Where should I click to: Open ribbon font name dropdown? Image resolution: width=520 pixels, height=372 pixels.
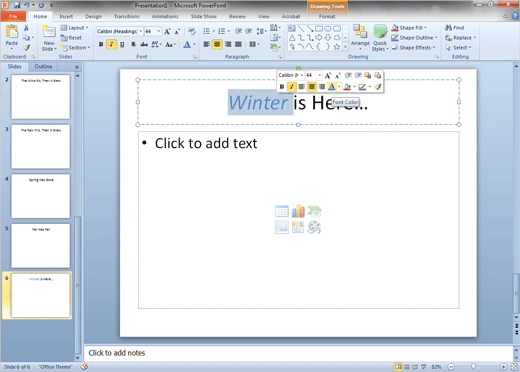tap(141, 31)
